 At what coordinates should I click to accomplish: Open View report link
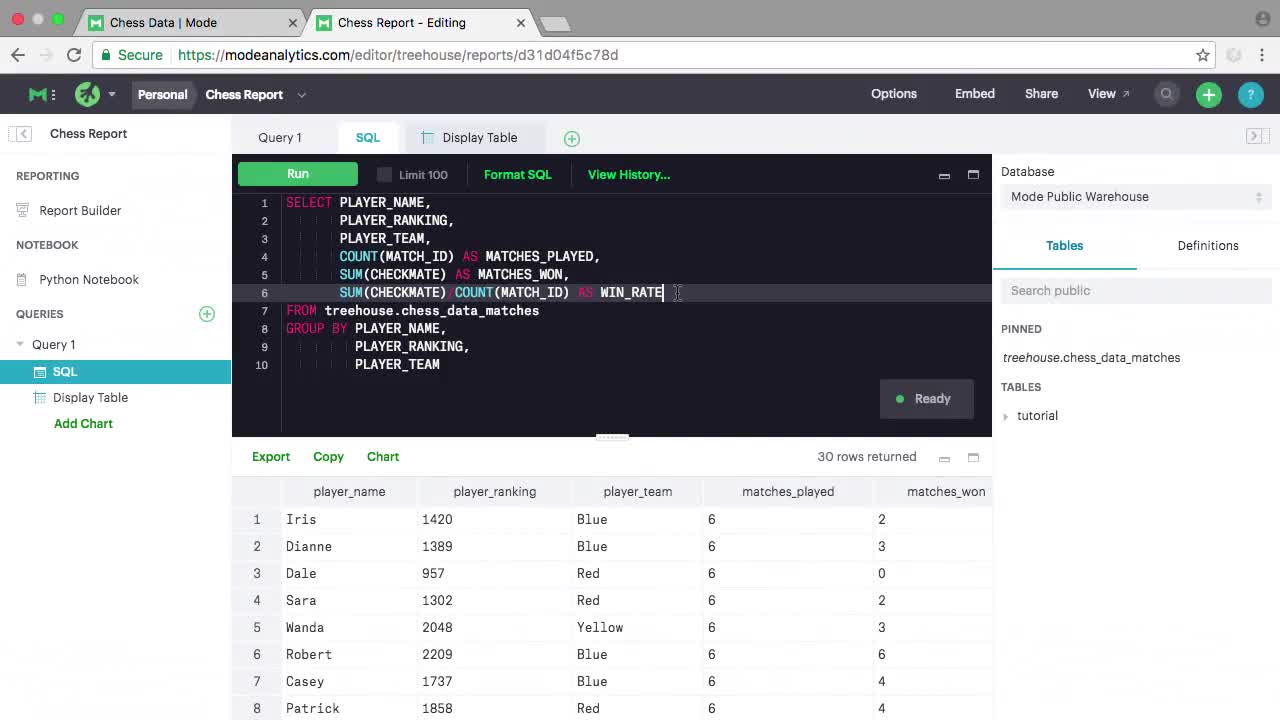[x=1108, y=94]
